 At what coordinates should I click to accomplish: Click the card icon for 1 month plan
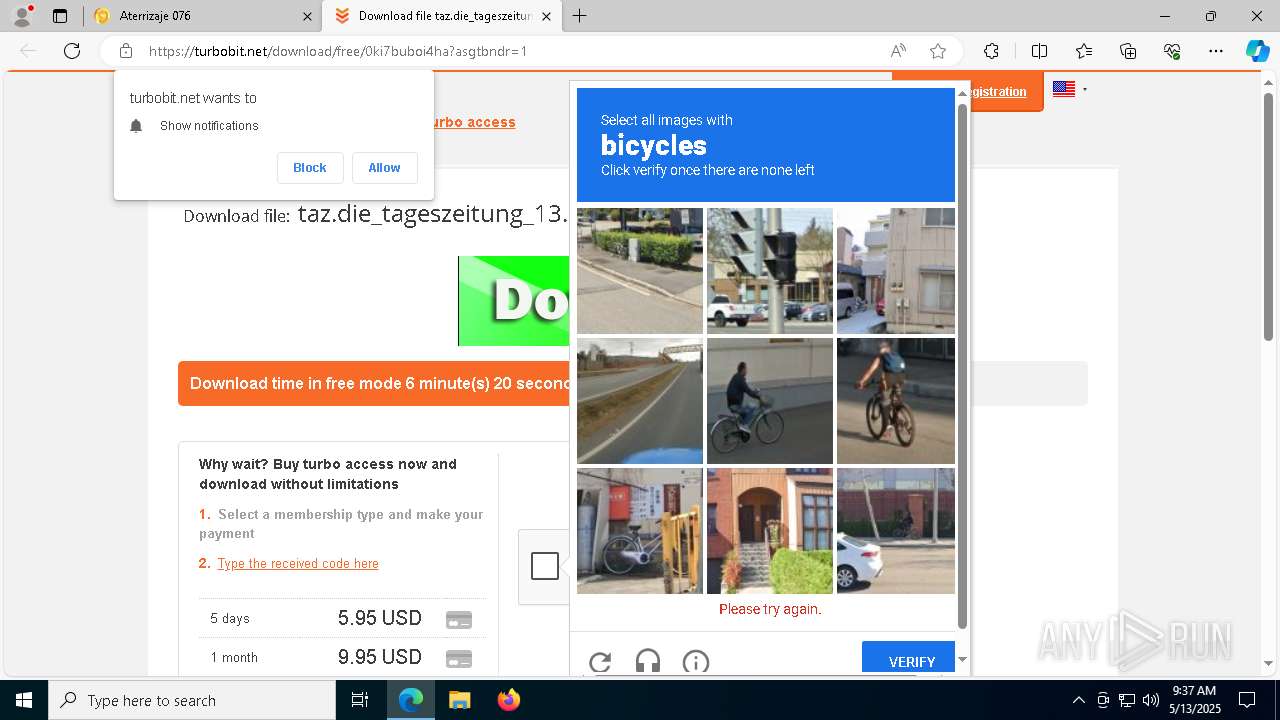point(458,658)
